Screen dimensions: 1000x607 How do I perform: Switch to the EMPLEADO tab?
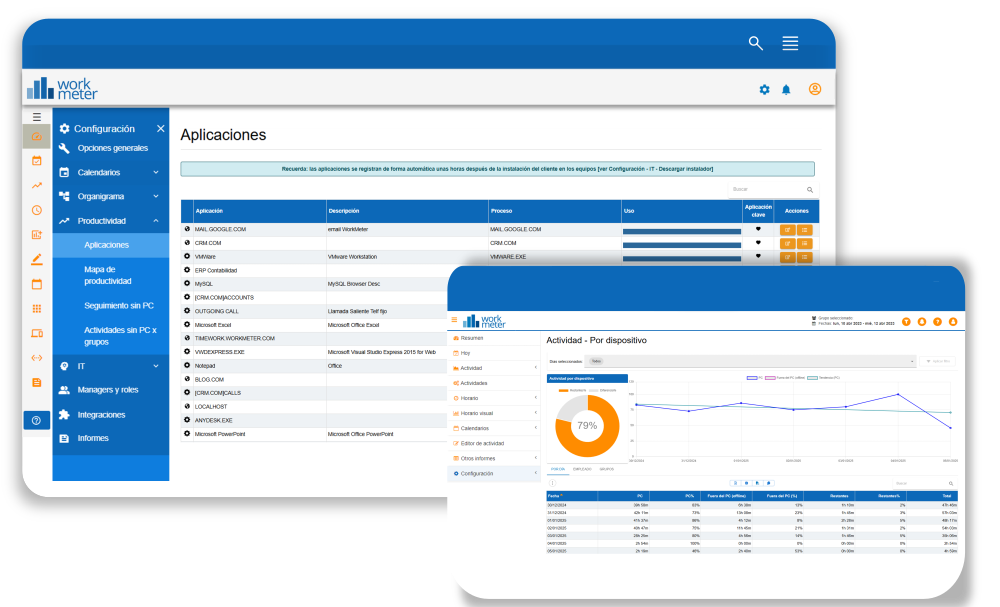(581, 469)
